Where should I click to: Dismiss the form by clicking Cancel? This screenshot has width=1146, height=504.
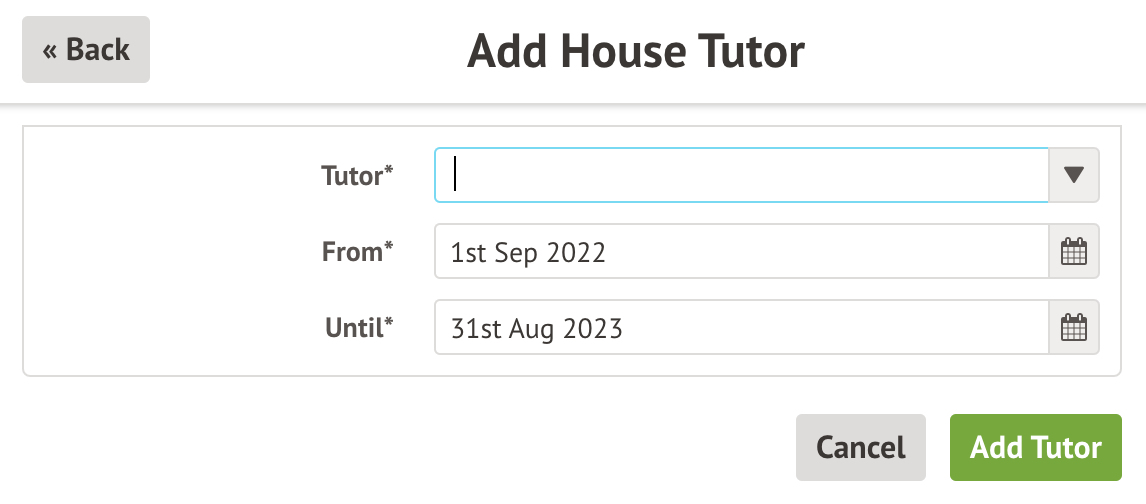[860, 447]
